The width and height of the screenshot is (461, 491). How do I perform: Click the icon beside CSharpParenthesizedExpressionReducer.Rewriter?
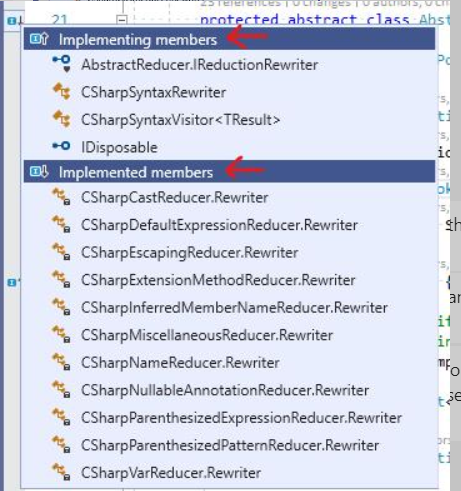coord(62,417)
